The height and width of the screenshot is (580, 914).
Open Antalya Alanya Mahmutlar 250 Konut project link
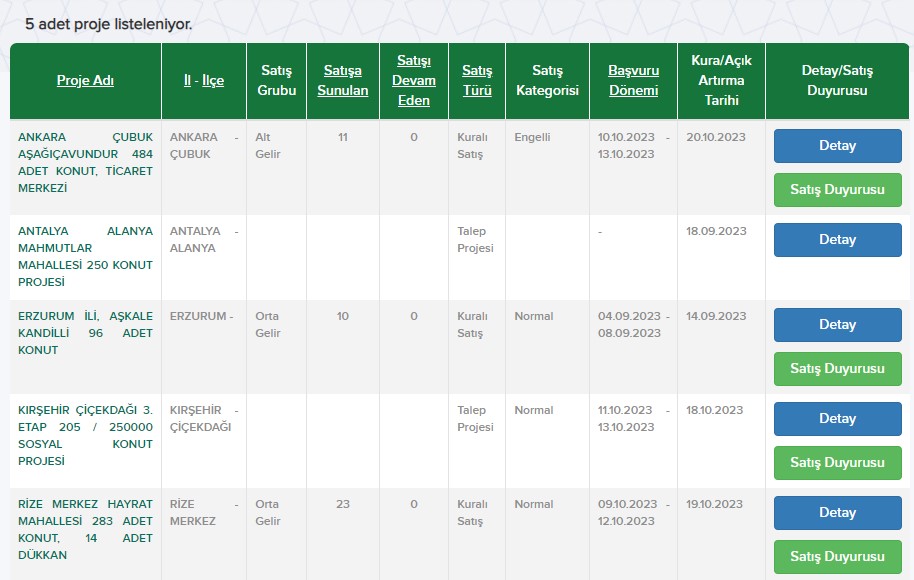(x=85, y=256)
